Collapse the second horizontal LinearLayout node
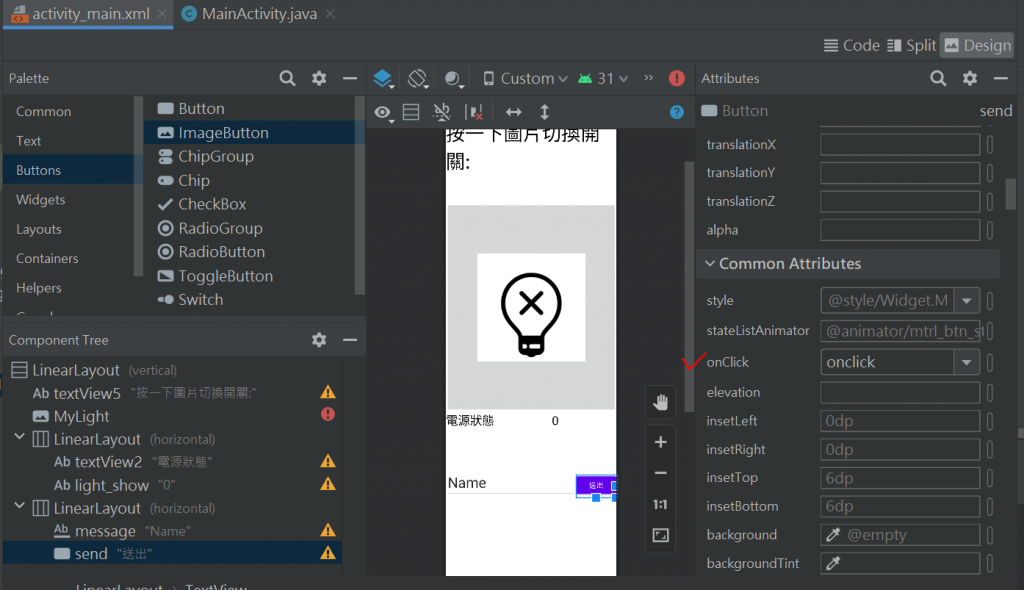This screenshot has height=590, width=1024. pos(20,506)
